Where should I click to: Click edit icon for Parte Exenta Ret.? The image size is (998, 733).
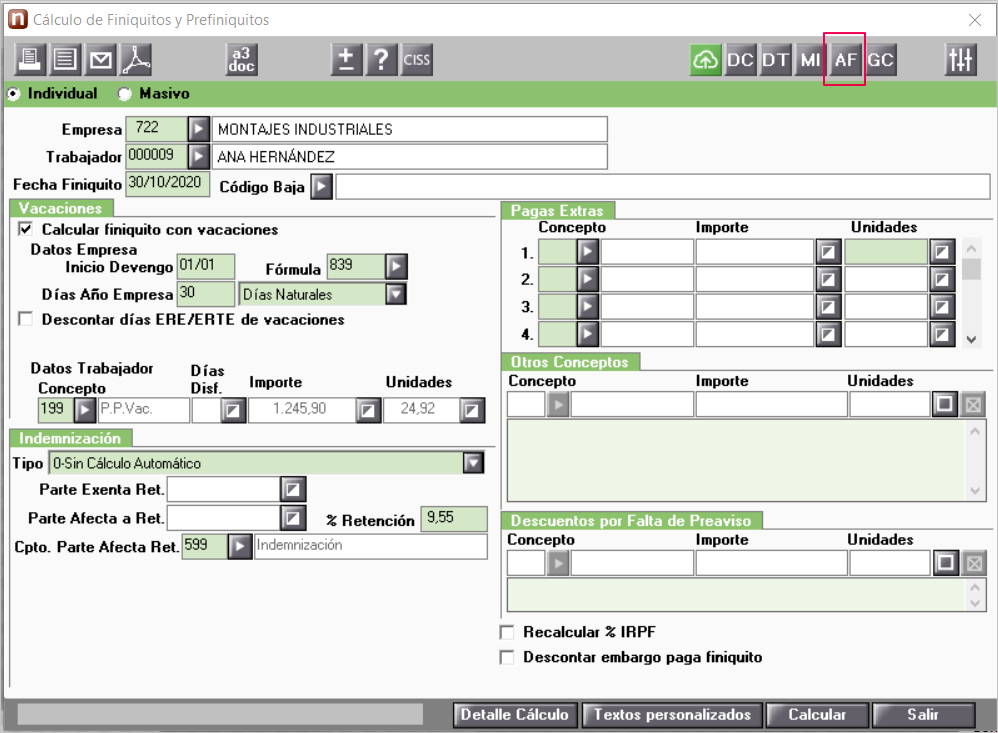tap(293, 489)
